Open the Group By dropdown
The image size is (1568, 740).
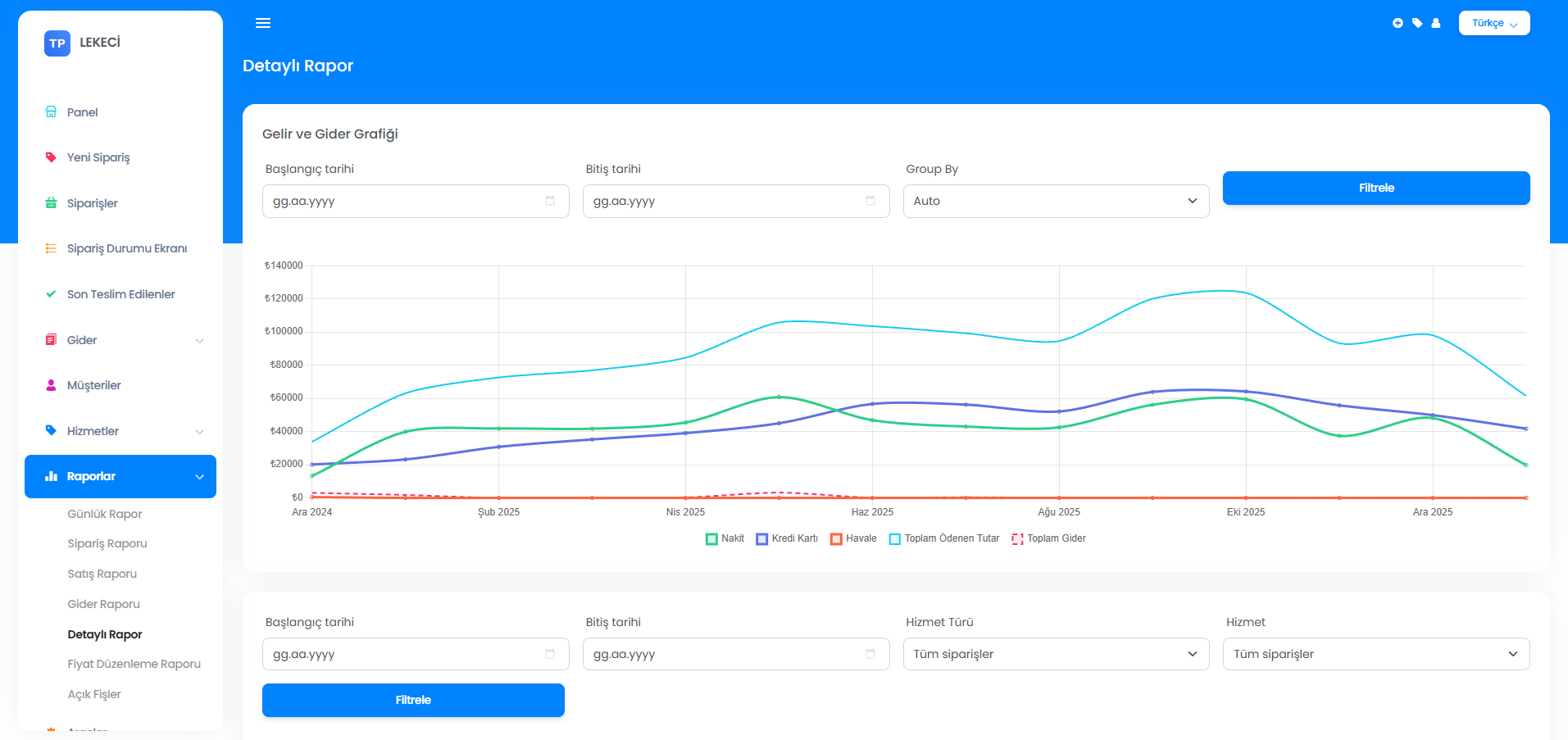tap(1056, 201)
